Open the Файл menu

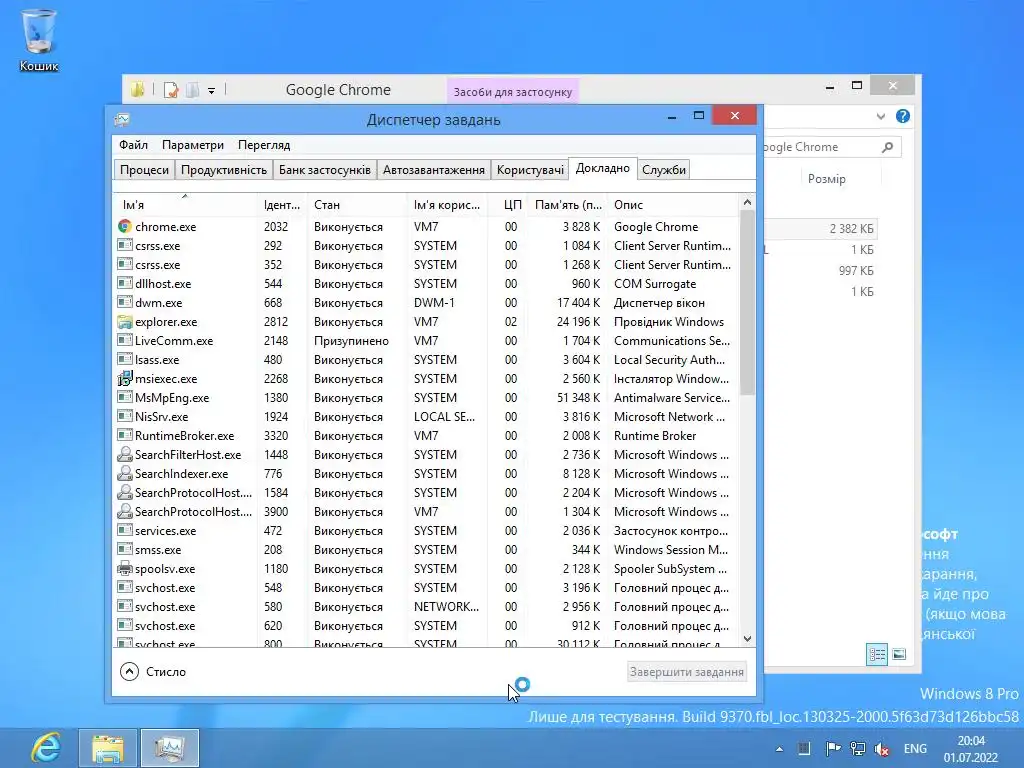pos(133,145)
